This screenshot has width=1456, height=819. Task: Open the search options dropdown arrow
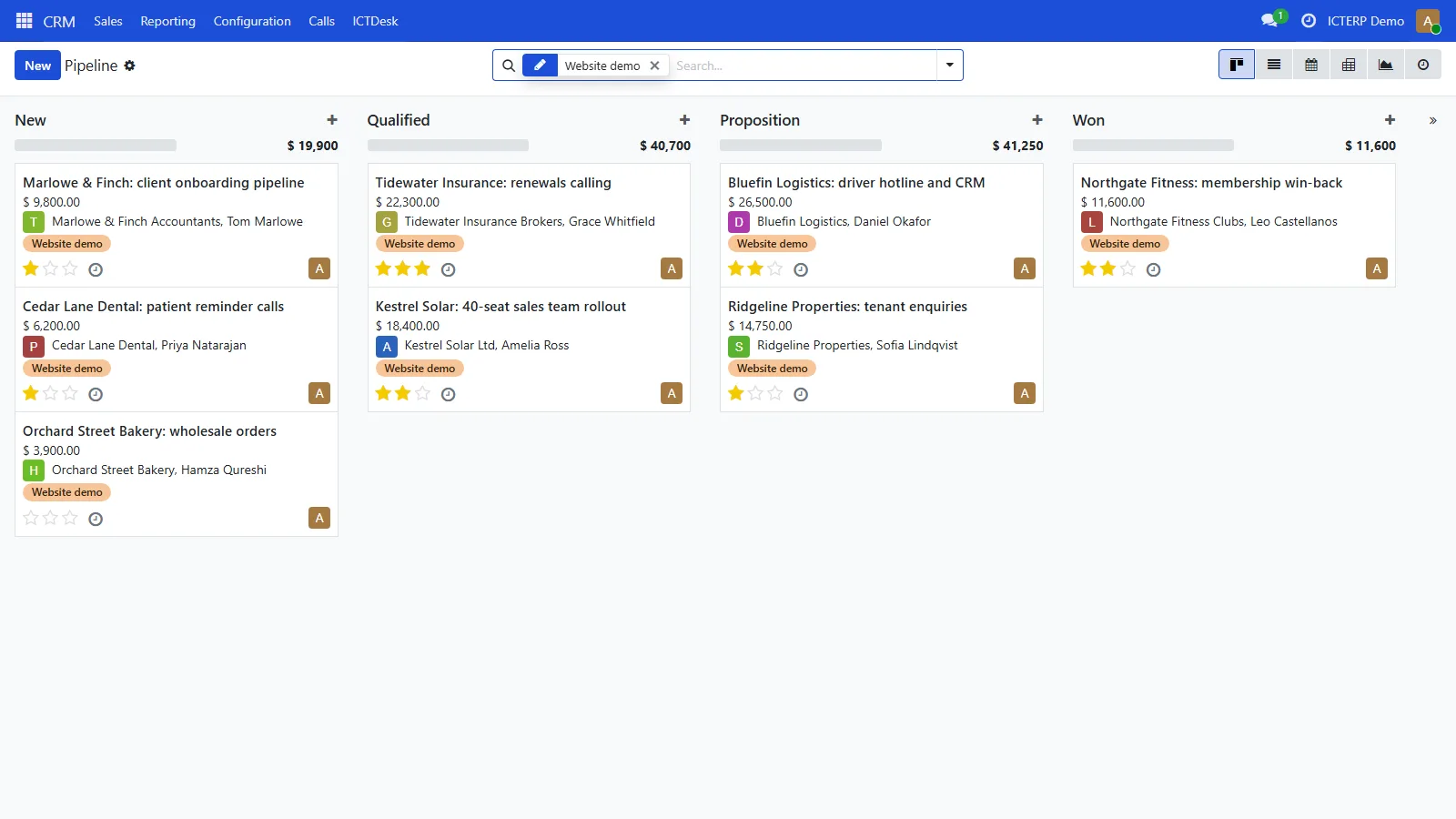coord(950,66)
